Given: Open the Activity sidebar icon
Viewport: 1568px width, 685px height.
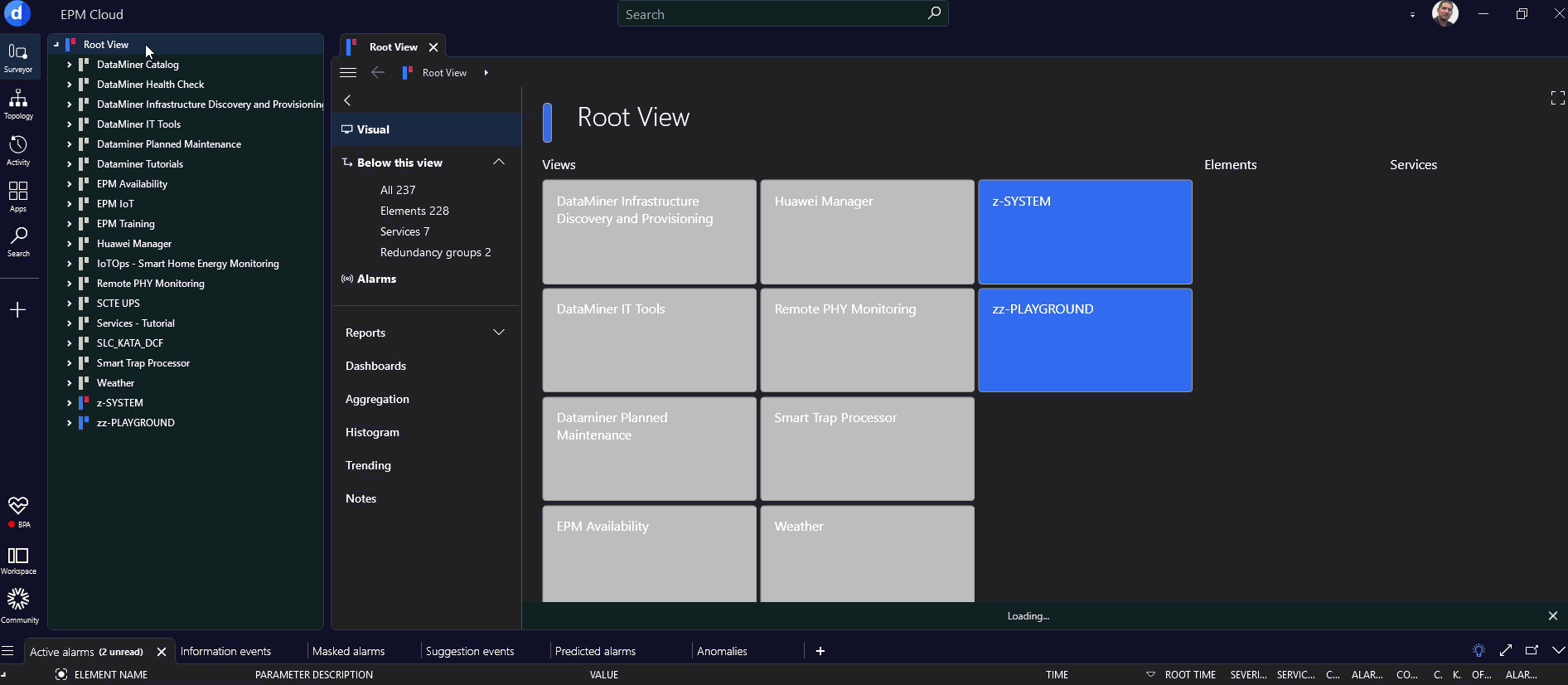Looking at the screenshot, I should point(18,150).
